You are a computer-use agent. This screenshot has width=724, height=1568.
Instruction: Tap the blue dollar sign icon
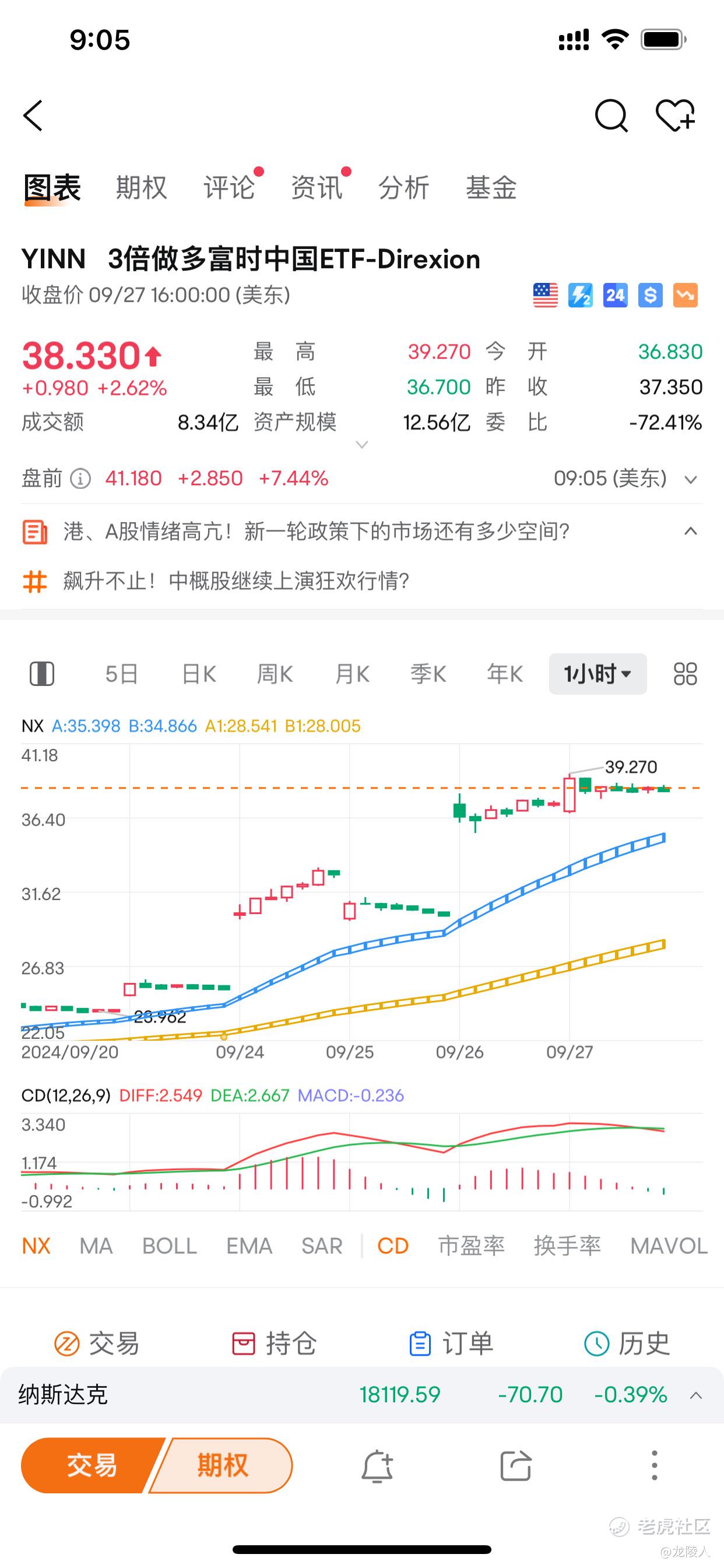(651, 295)
